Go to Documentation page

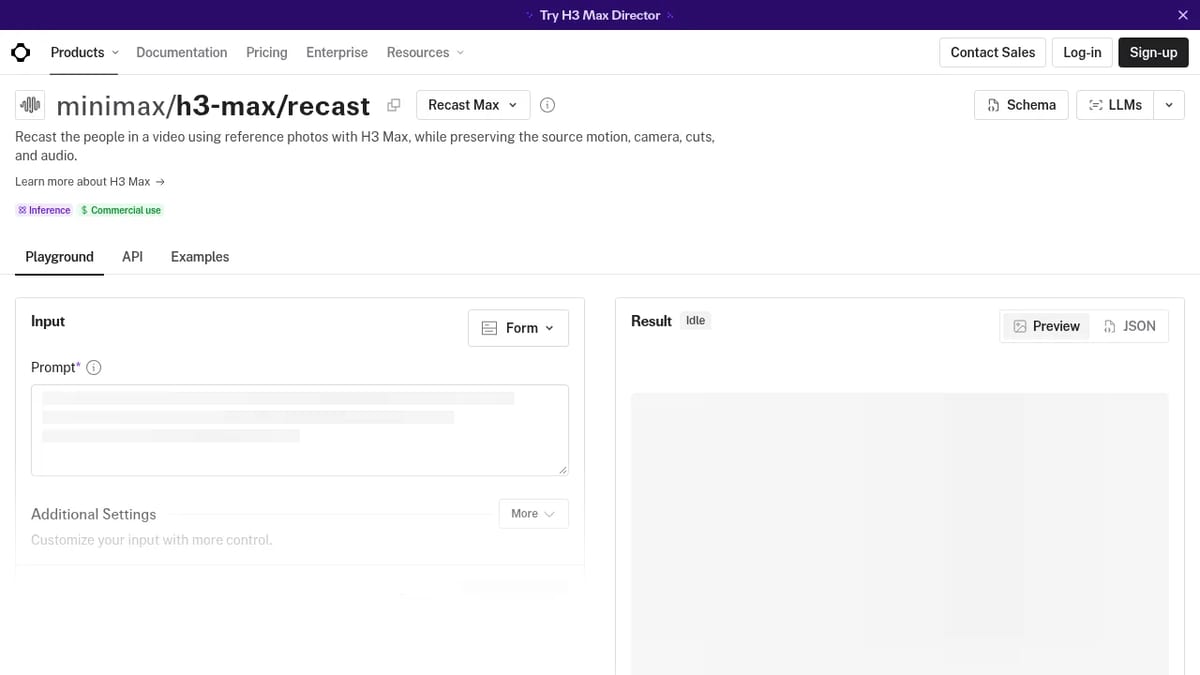(181, 52)
